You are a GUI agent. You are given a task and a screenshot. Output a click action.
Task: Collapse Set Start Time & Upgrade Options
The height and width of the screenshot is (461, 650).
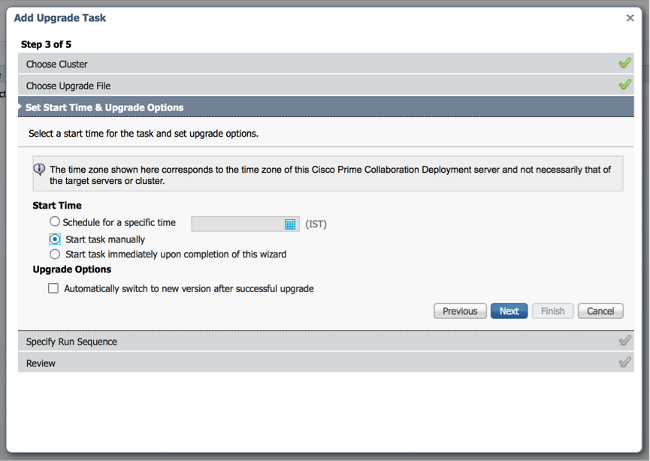pos(105,107)
